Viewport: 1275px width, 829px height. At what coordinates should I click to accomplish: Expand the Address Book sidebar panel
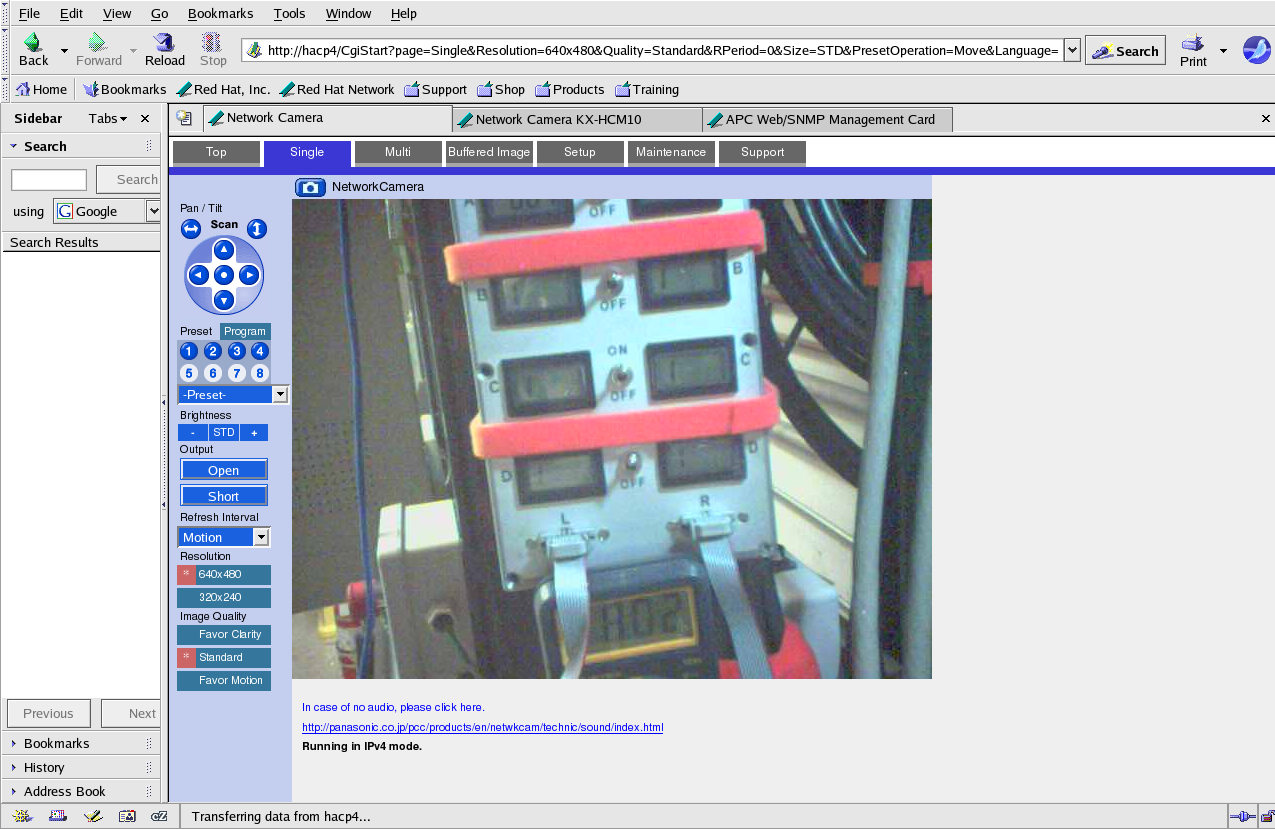(x=80, y=791)
